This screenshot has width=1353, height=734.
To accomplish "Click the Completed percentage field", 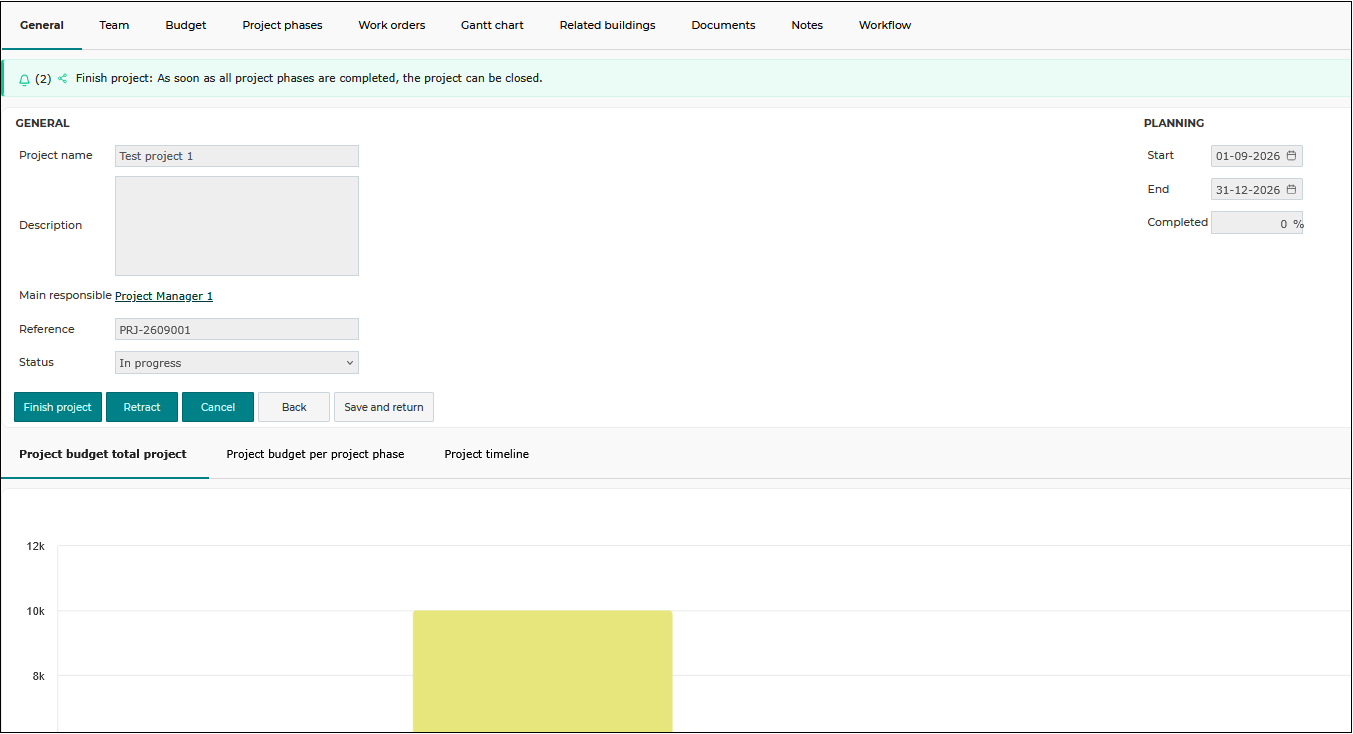I will 1257,223.
